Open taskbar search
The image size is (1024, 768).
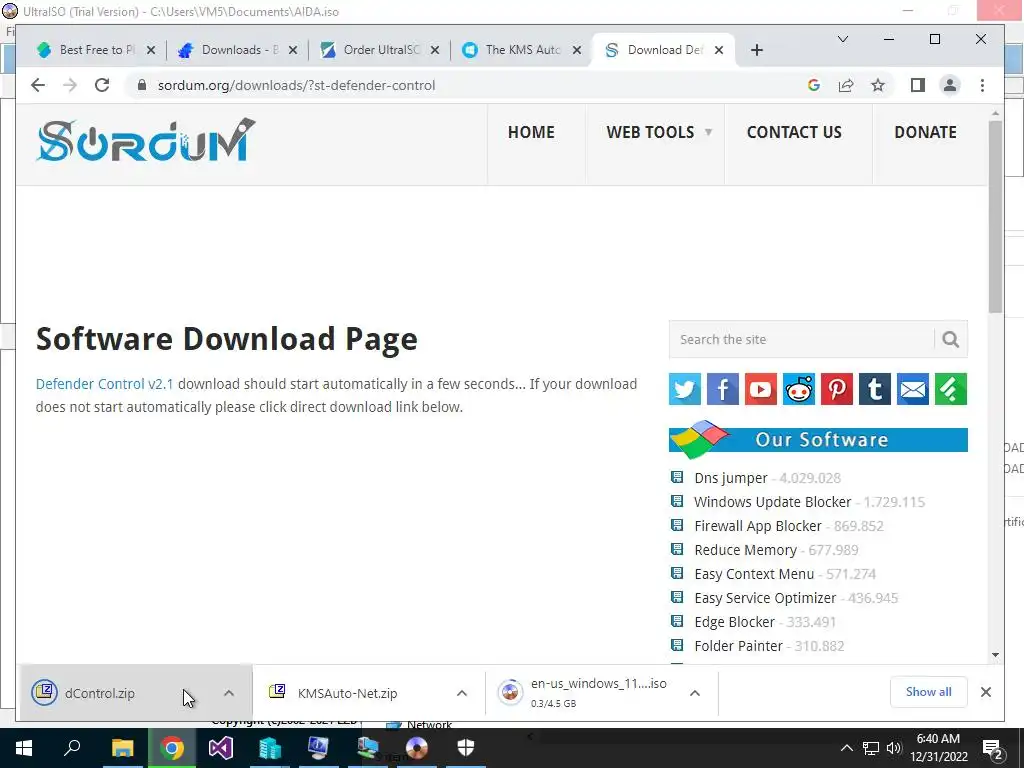click(72, 748)
